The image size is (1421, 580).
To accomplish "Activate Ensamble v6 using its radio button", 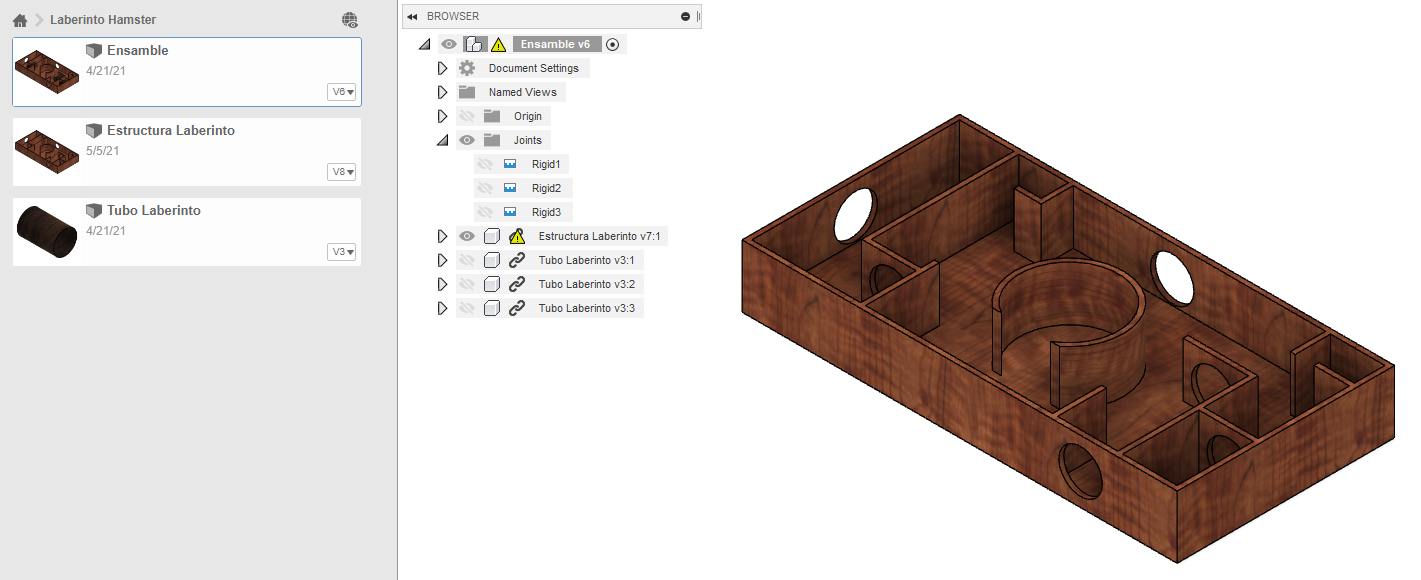I will click(613, 44).
